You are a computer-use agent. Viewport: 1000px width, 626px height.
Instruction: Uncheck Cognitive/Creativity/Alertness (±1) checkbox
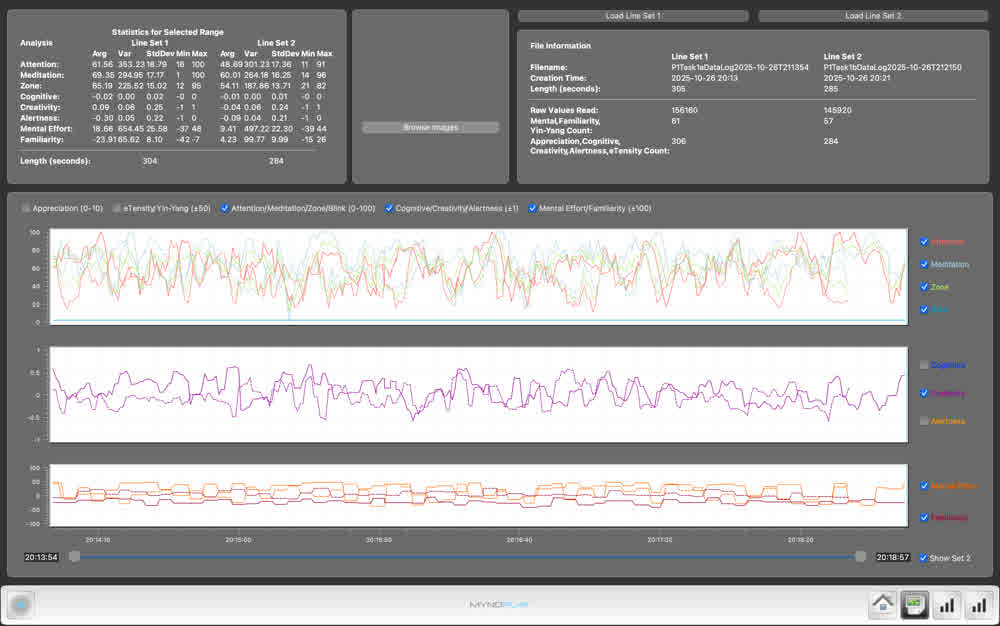click(389, 208)
